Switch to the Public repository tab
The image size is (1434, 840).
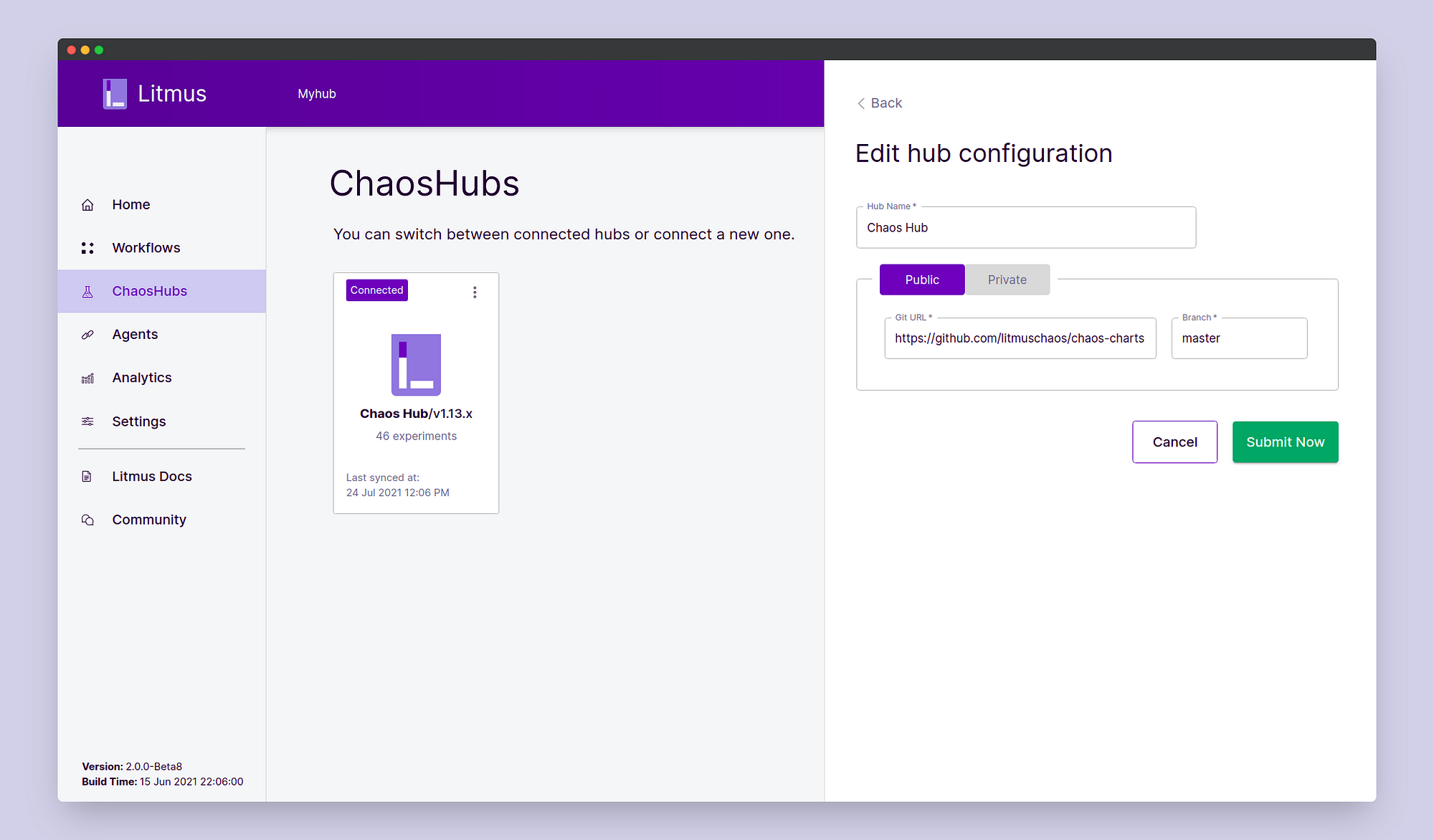(x=922, y=280)
